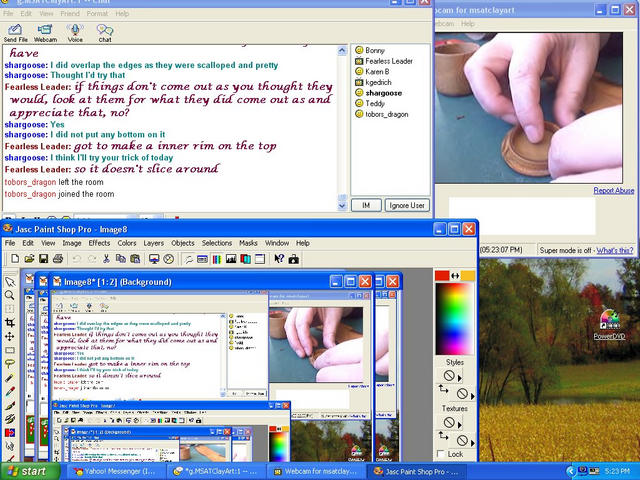Image resolution: width=640 pixels, height=480 pixels.
Task: Select the Zoom magnifier tool
Action: point(10,295)
